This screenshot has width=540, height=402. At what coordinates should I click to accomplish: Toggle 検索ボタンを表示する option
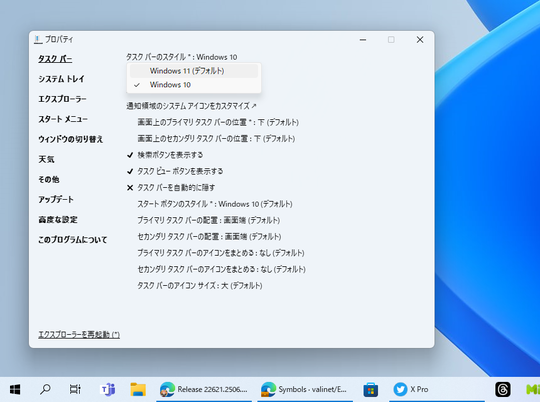pyautogui.click(x=165, y=155)
